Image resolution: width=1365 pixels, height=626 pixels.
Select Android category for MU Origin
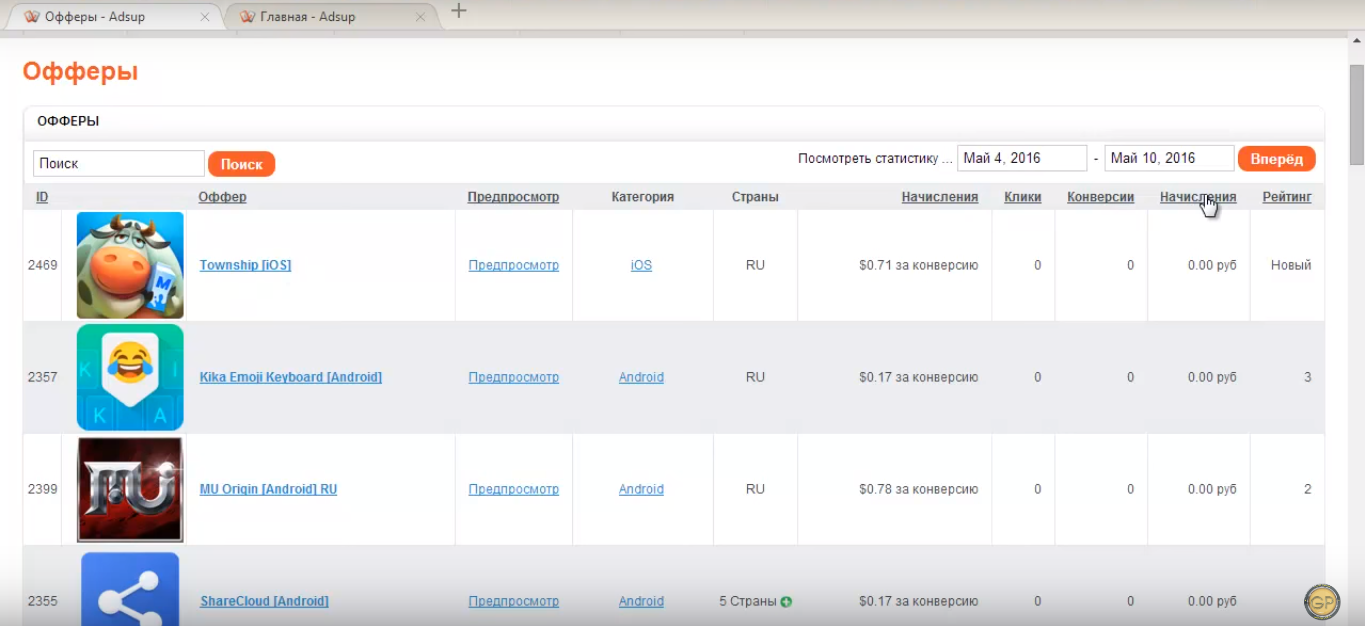[x=641, y=489]
